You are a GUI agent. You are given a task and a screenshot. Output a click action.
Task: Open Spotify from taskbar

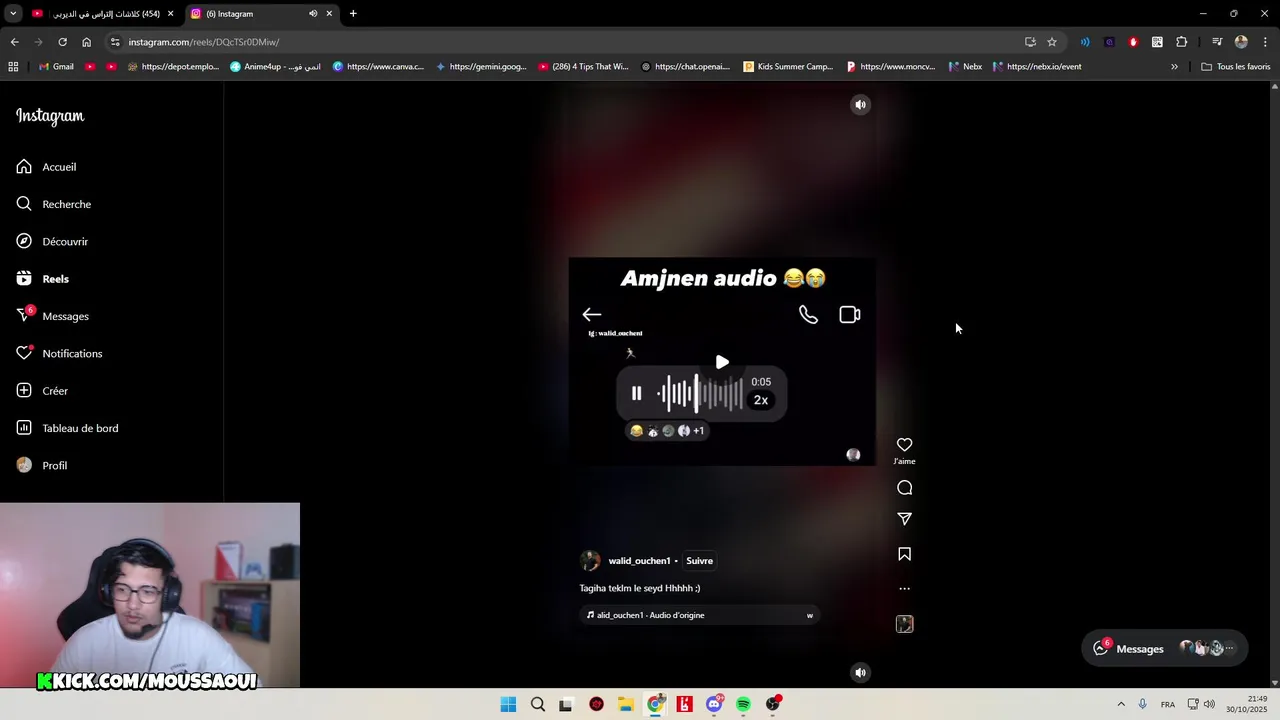(x=743, y=705)
